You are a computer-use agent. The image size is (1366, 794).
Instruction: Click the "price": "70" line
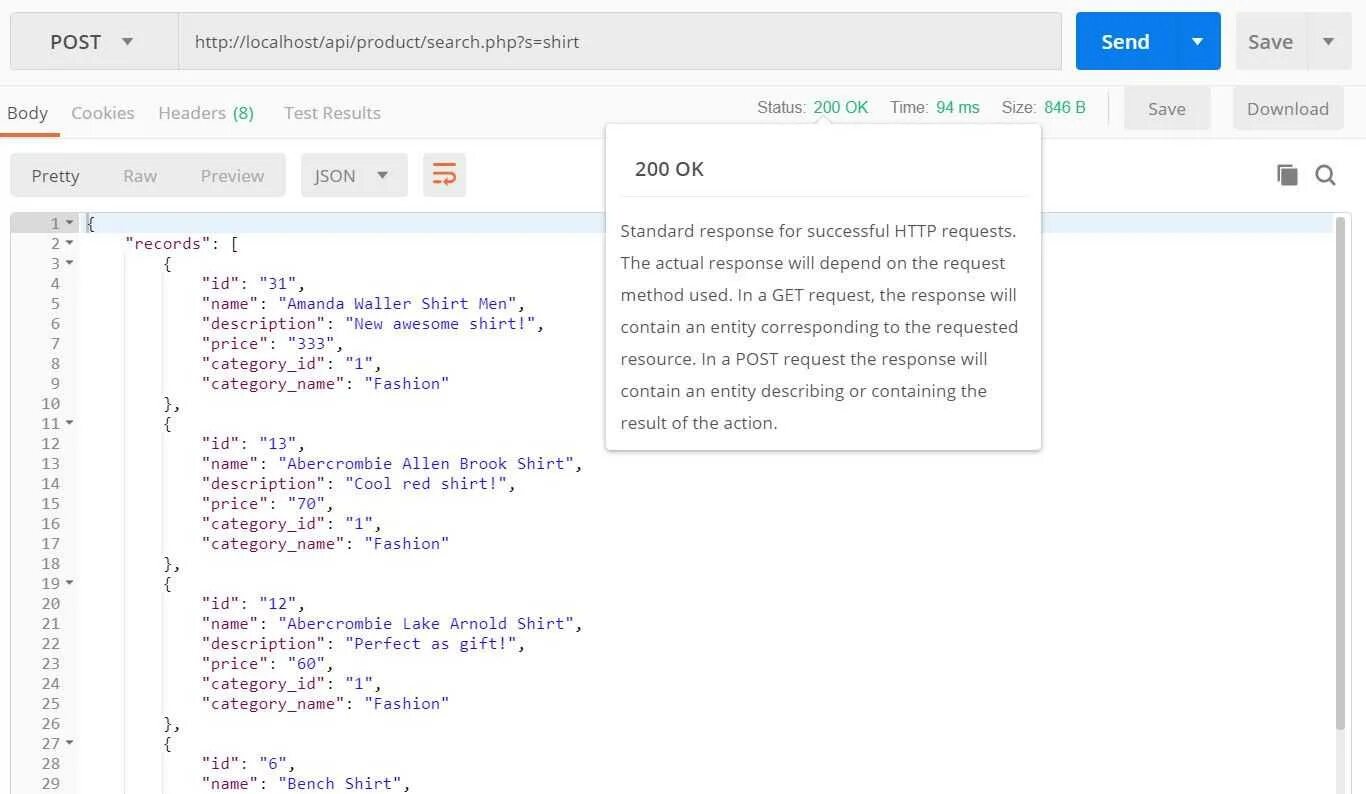268,503
